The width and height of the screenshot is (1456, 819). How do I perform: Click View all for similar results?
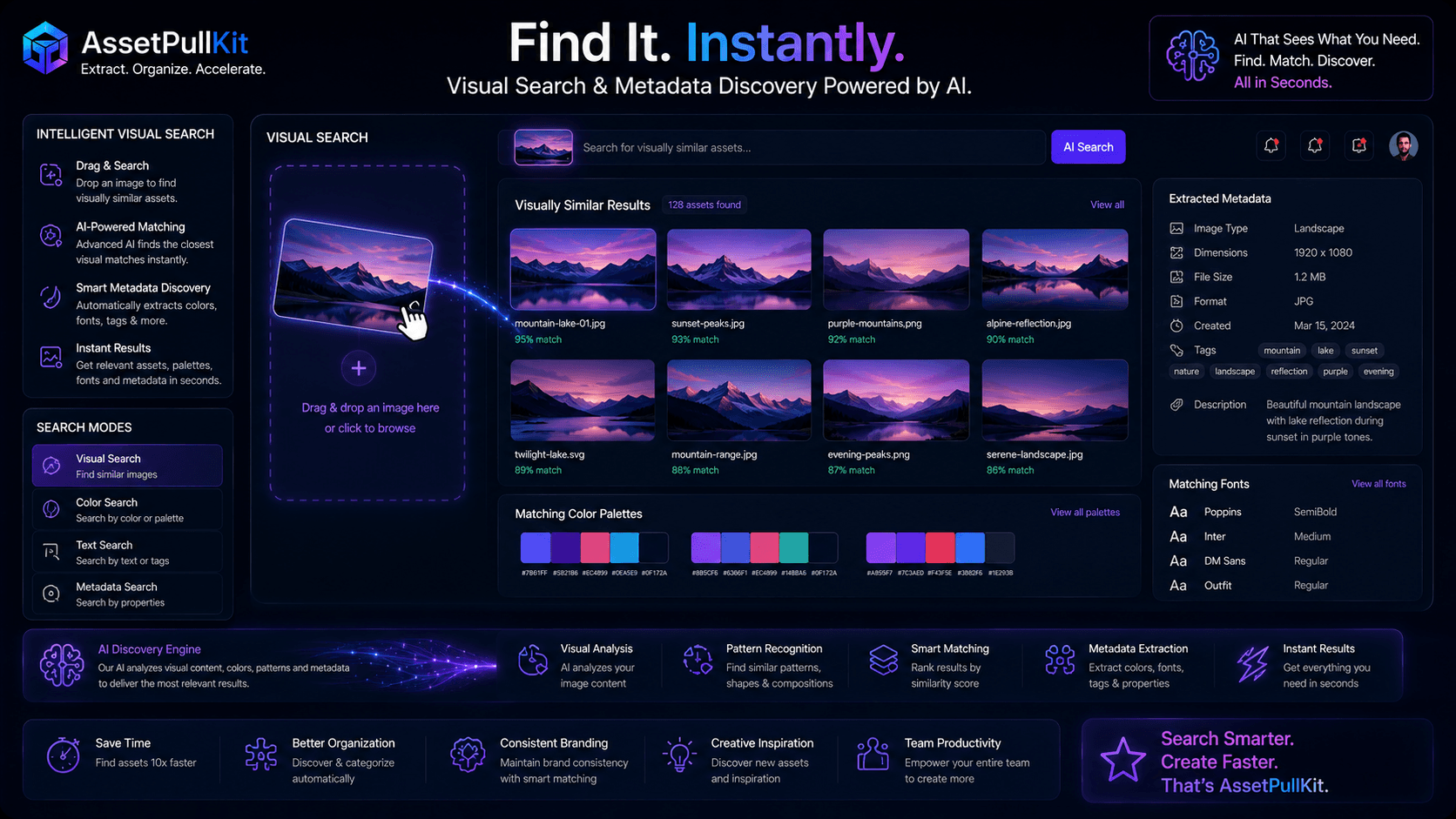tap(1107, 205)
